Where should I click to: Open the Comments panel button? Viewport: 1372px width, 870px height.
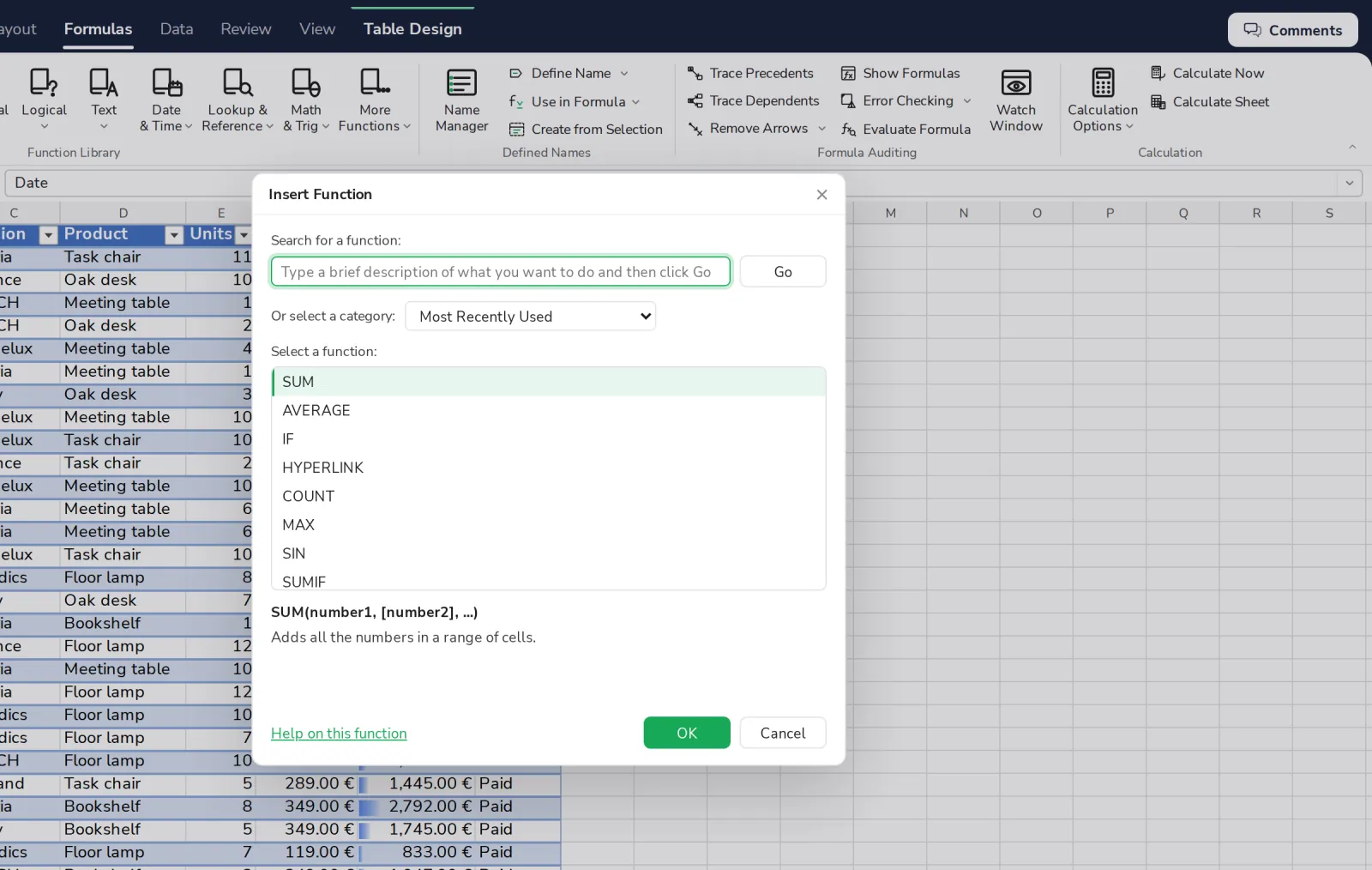[1293, 30]
